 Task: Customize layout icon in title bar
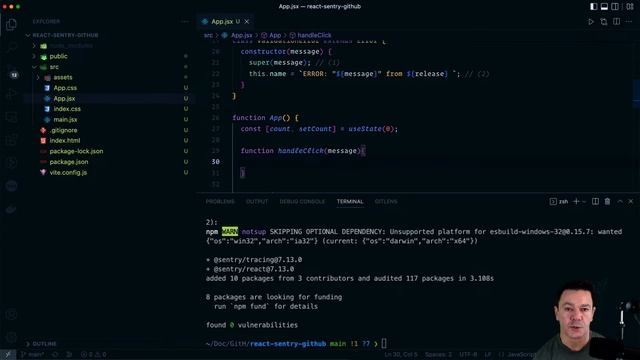630,7
